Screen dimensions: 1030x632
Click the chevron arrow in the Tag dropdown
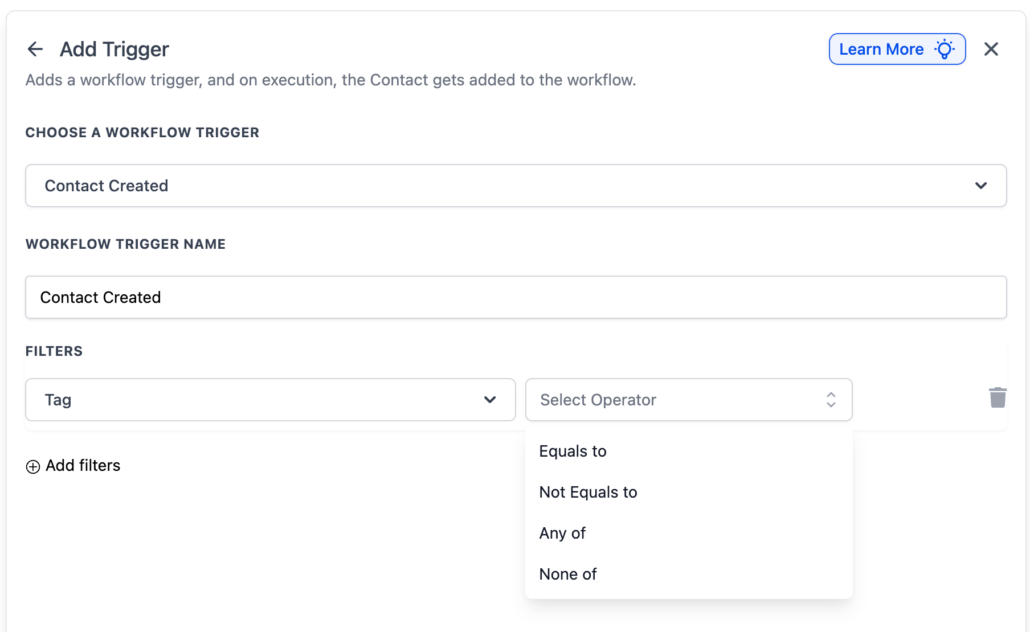coord(490,400)
